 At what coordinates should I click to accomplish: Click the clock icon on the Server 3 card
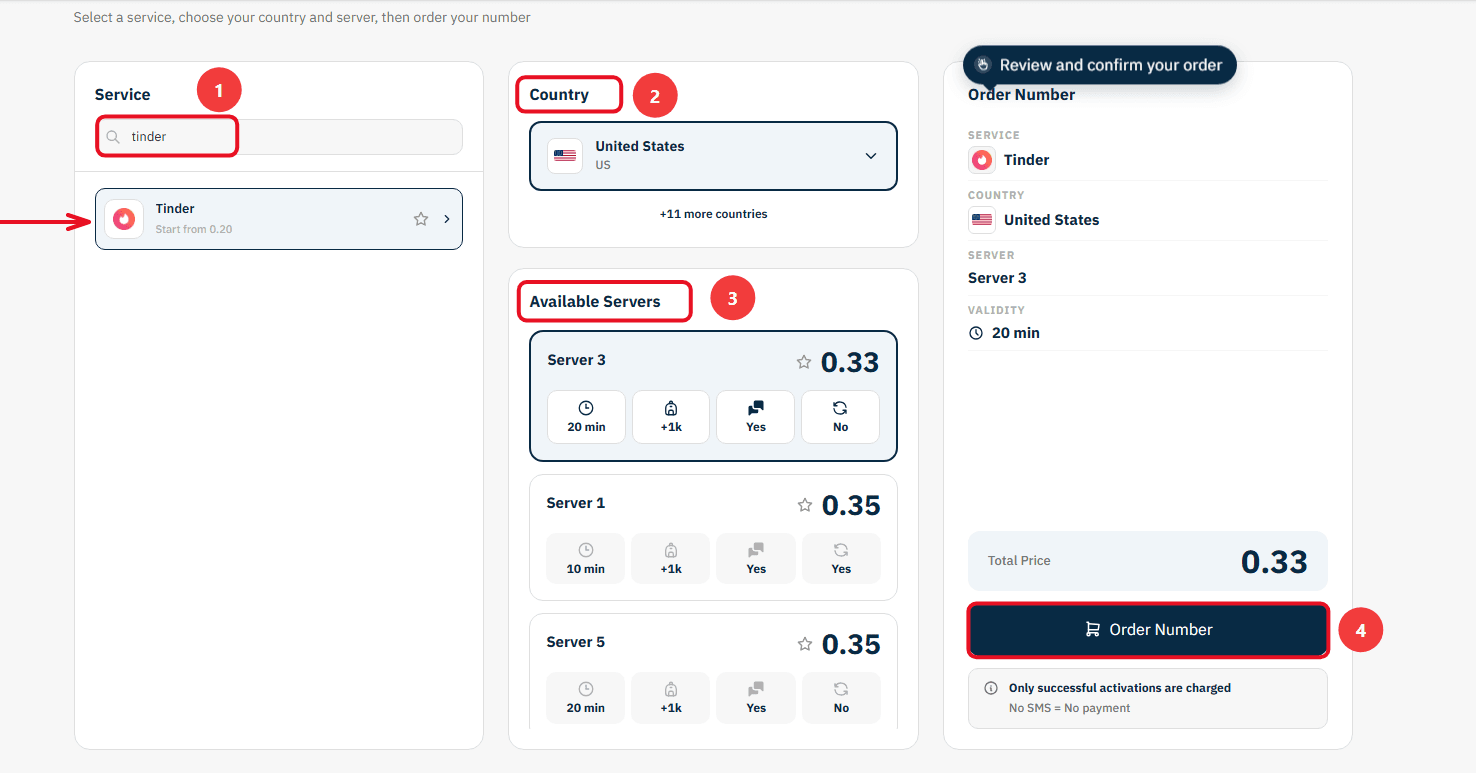click(x=586, y=408)
